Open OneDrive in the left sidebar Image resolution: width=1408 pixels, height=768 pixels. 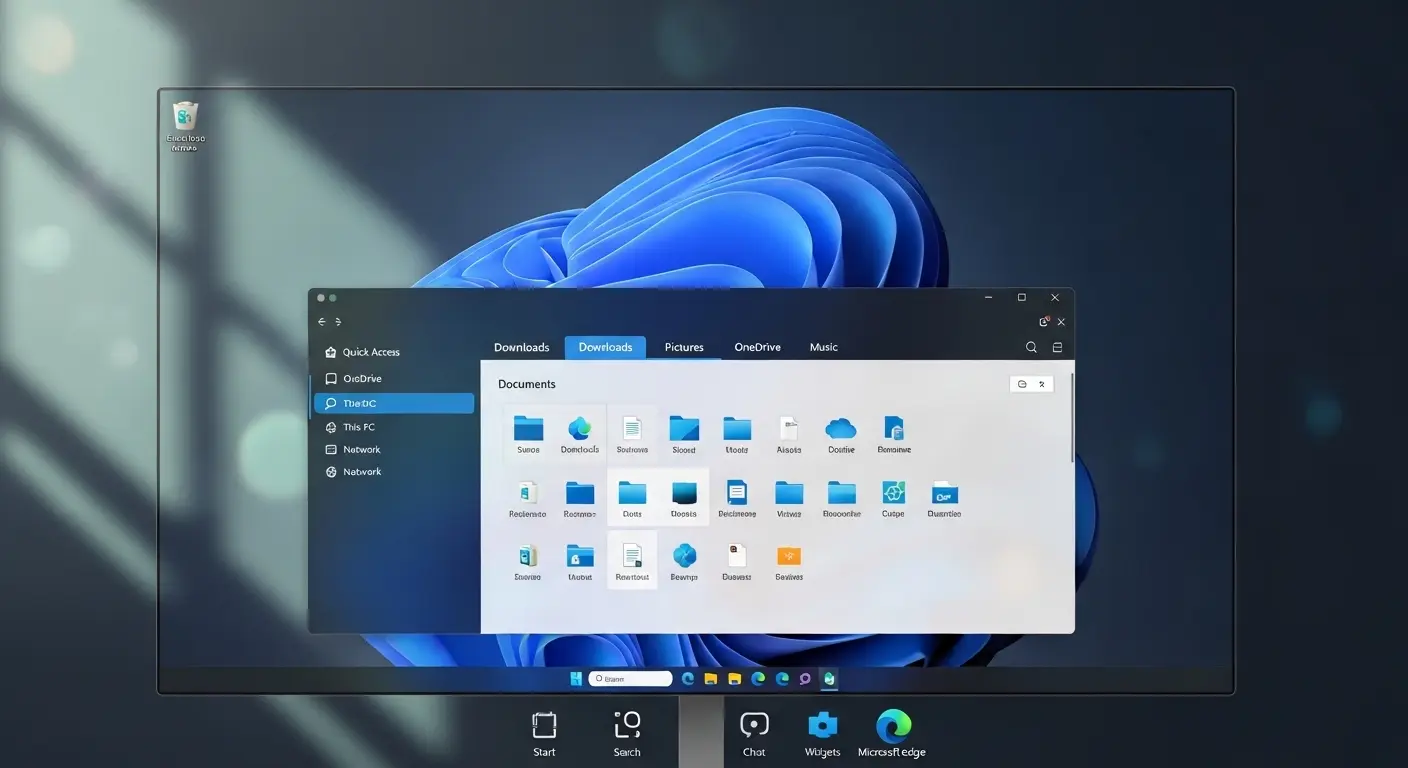[x=353, y=379]
